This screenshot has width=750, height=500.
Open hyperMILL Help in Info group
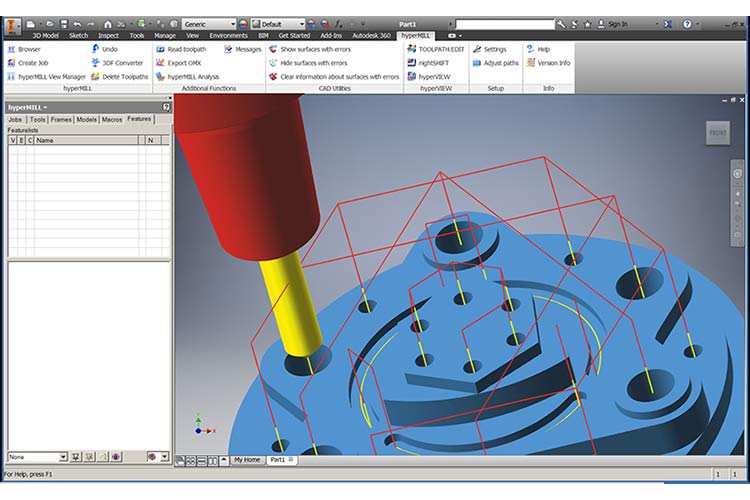pyautogui.click(x=538, y=49)
